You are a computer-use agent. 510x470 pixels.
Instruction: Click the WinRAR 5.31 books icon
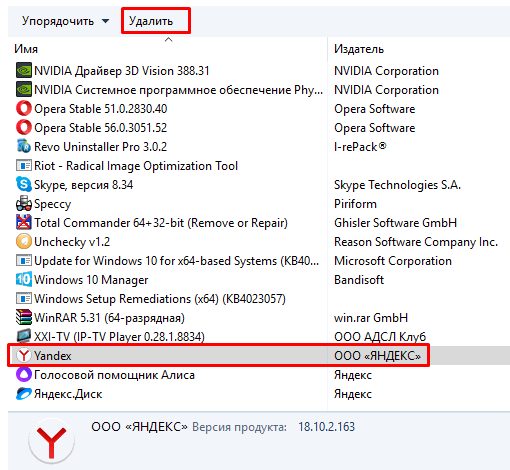[x=24, y=317]
